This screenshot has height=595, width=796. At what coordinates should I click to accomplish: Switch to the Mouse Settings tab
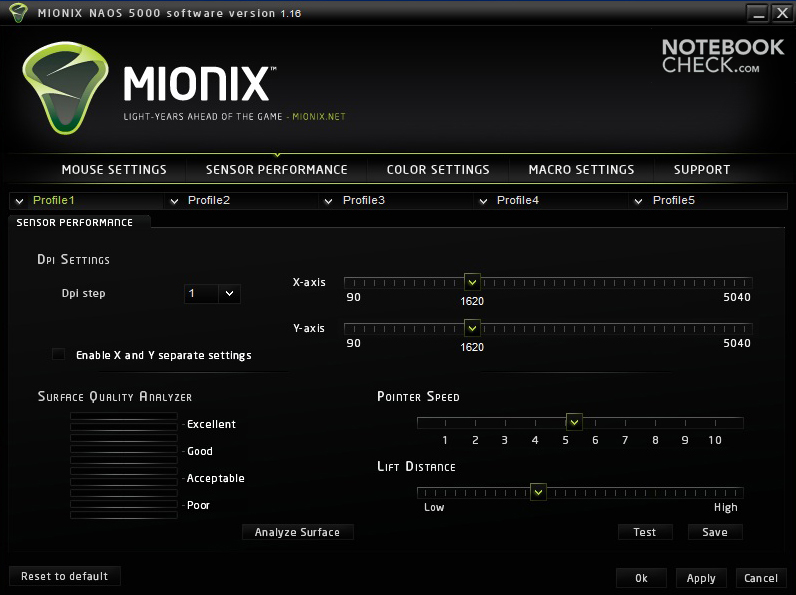[x=114, y=170]
